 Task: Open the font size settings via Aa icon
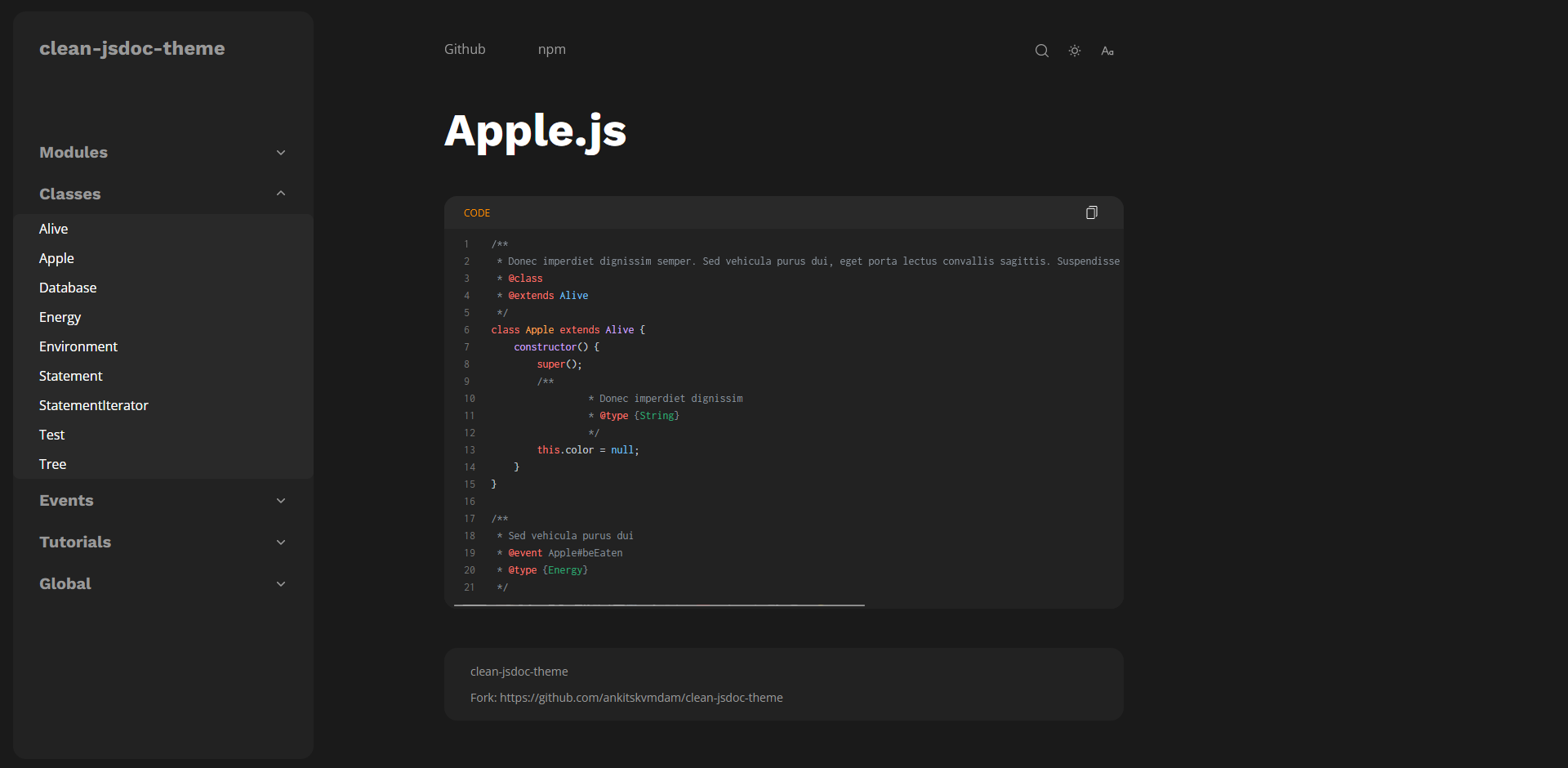click(1107, 50)
